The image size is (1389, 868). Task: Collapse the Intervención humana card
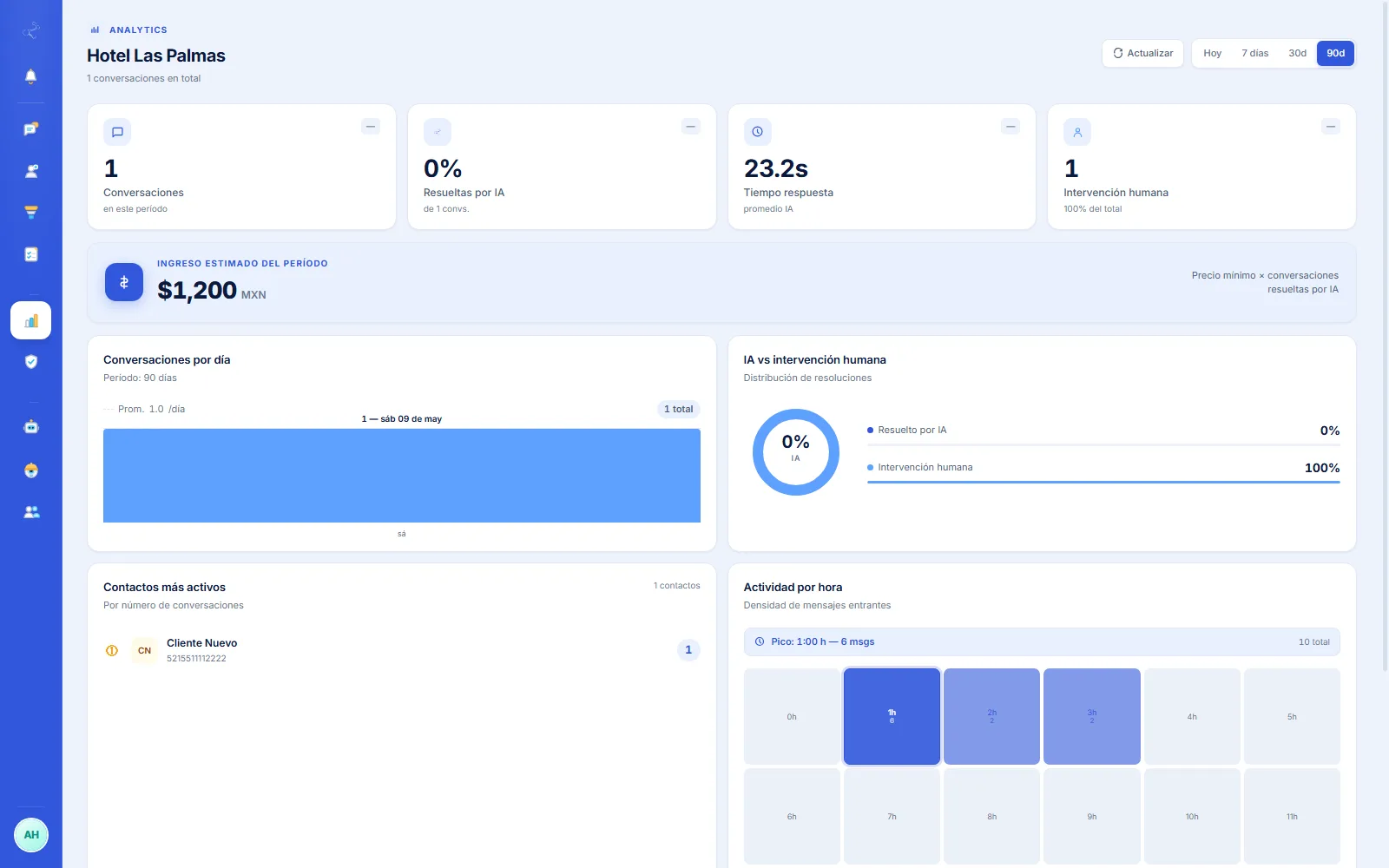click(x=1331, y=127)
